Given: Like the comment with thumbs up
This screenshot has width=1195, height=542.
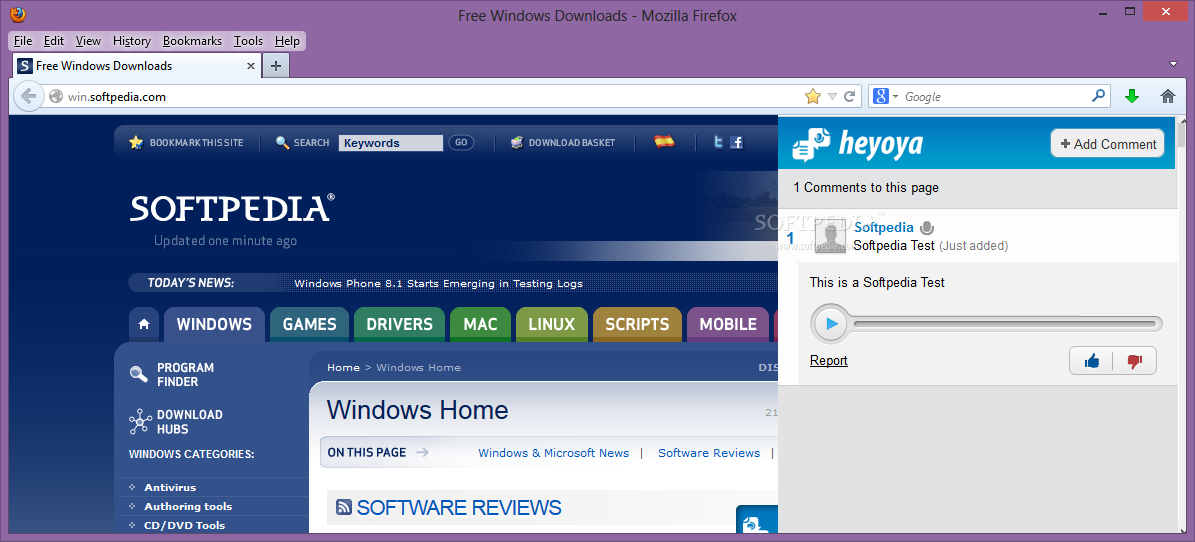Looking at the screenshot, I should (x=1092, y=361).
